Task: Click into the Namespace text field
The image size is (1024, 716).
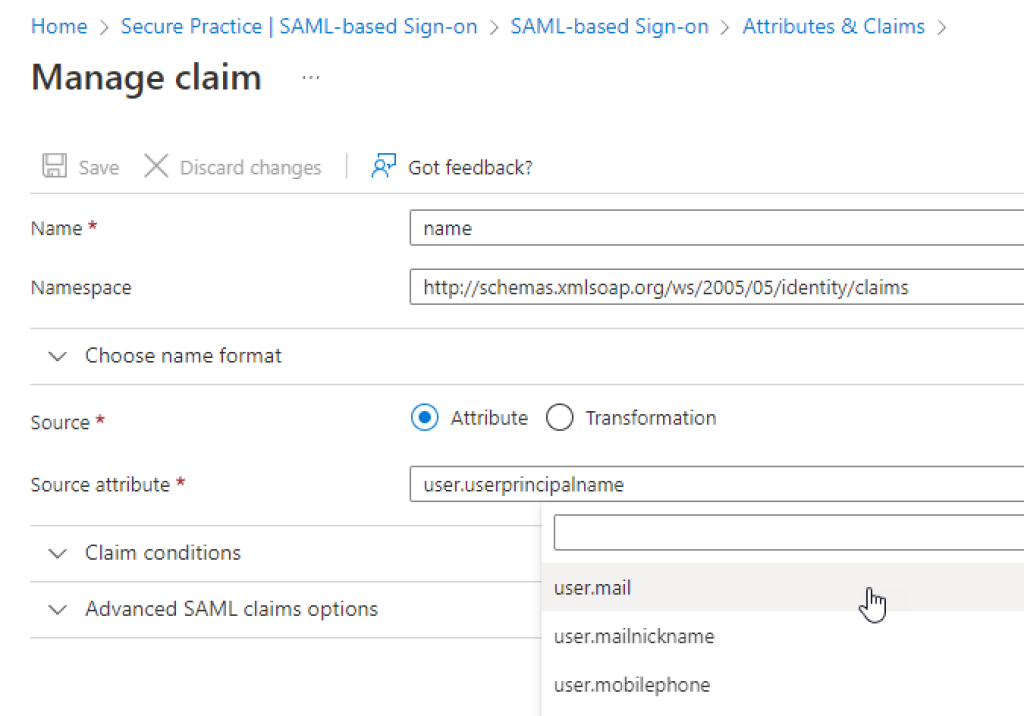Action: (x=716, y=288)
